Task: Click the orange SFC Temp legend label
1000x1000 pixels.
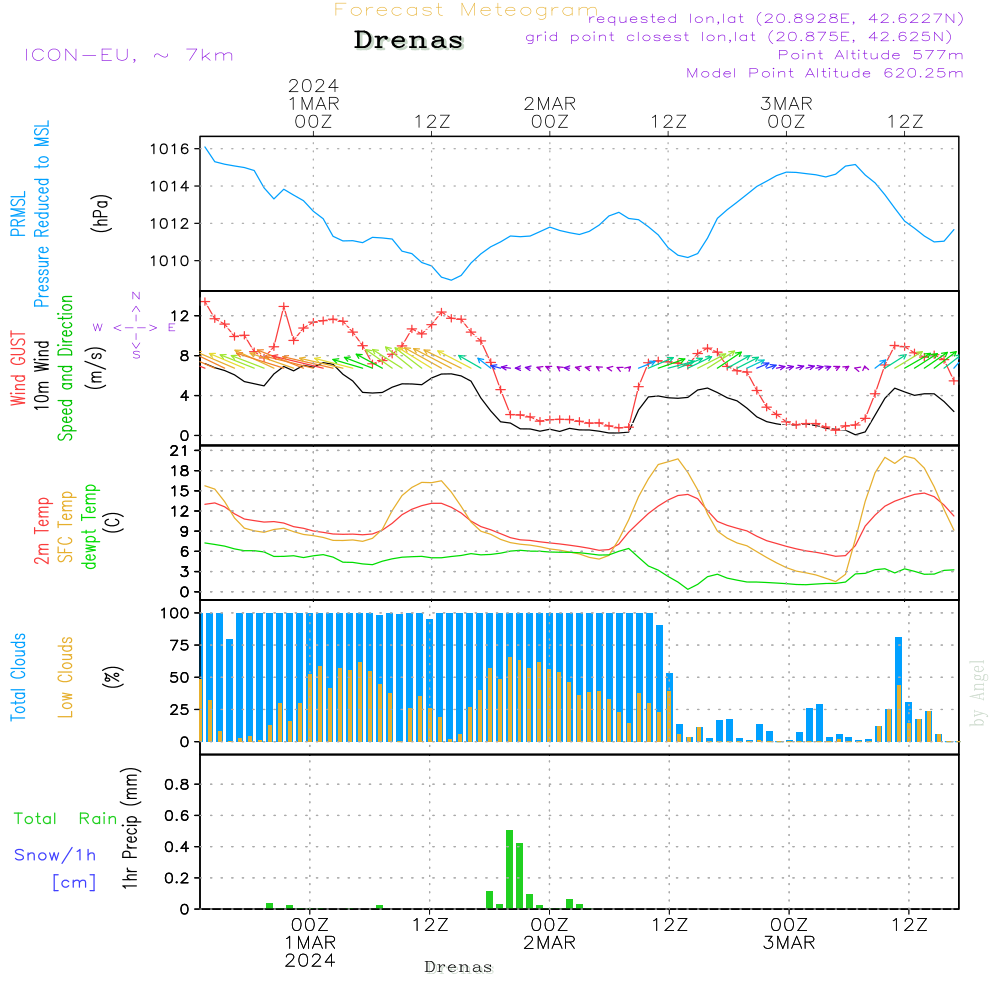Action: (x=67, y=526)
